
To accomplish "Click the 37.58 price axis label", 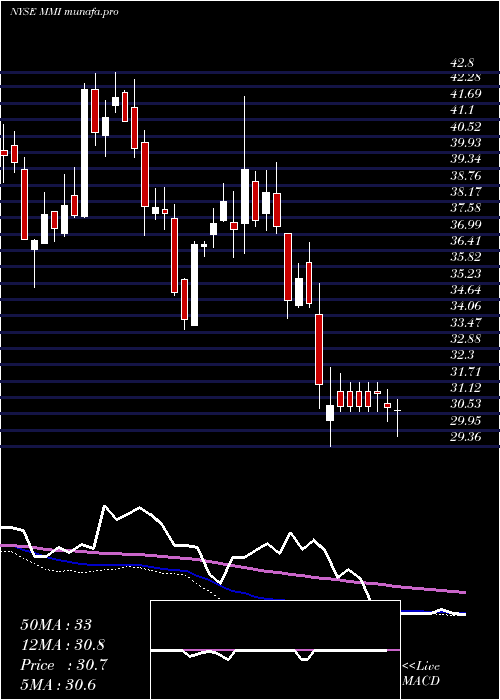I will tap(465, 208).
